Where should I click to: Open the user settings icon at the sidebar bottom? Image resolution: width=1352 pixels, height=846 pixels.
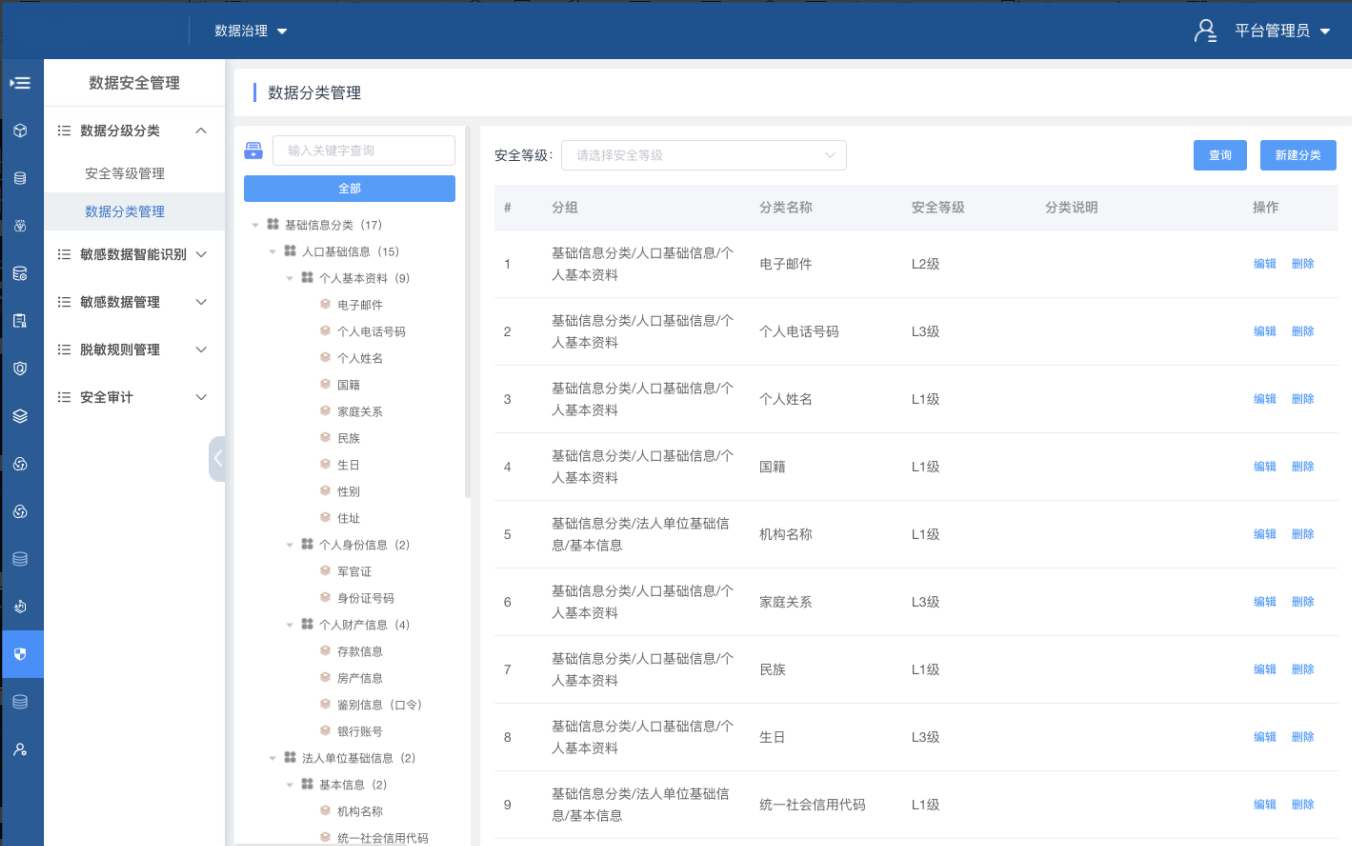click(20, 749)
